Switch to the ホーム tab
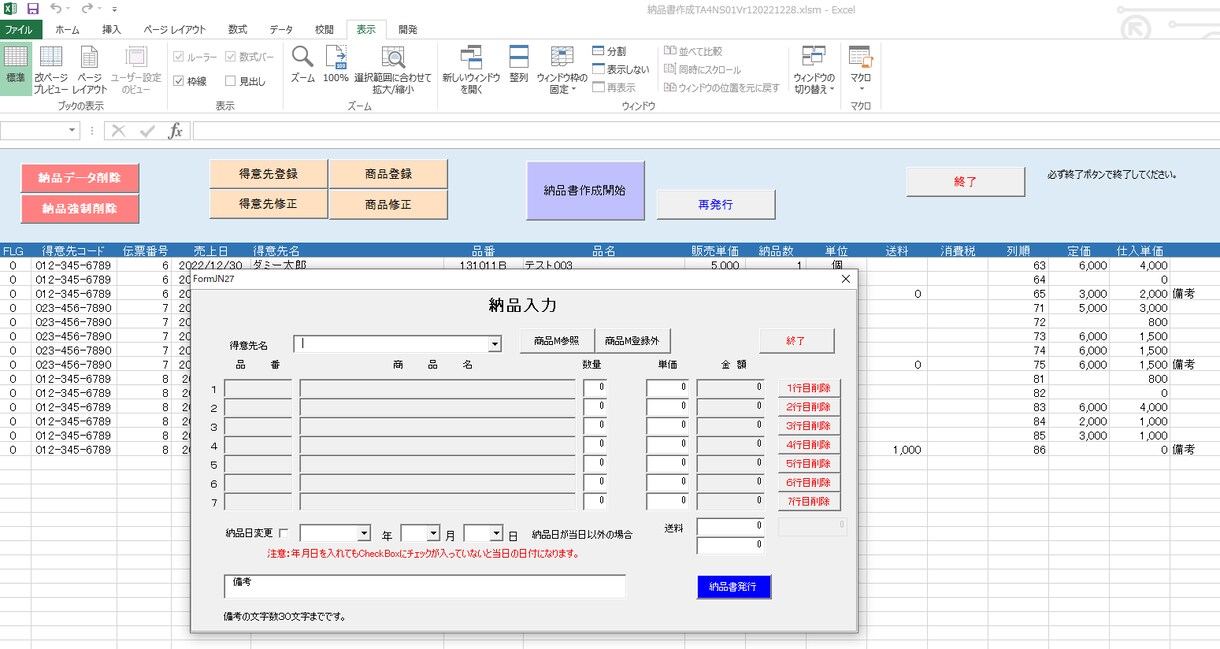Viewport: 1220px width, 649px height. tap(67, 29)
